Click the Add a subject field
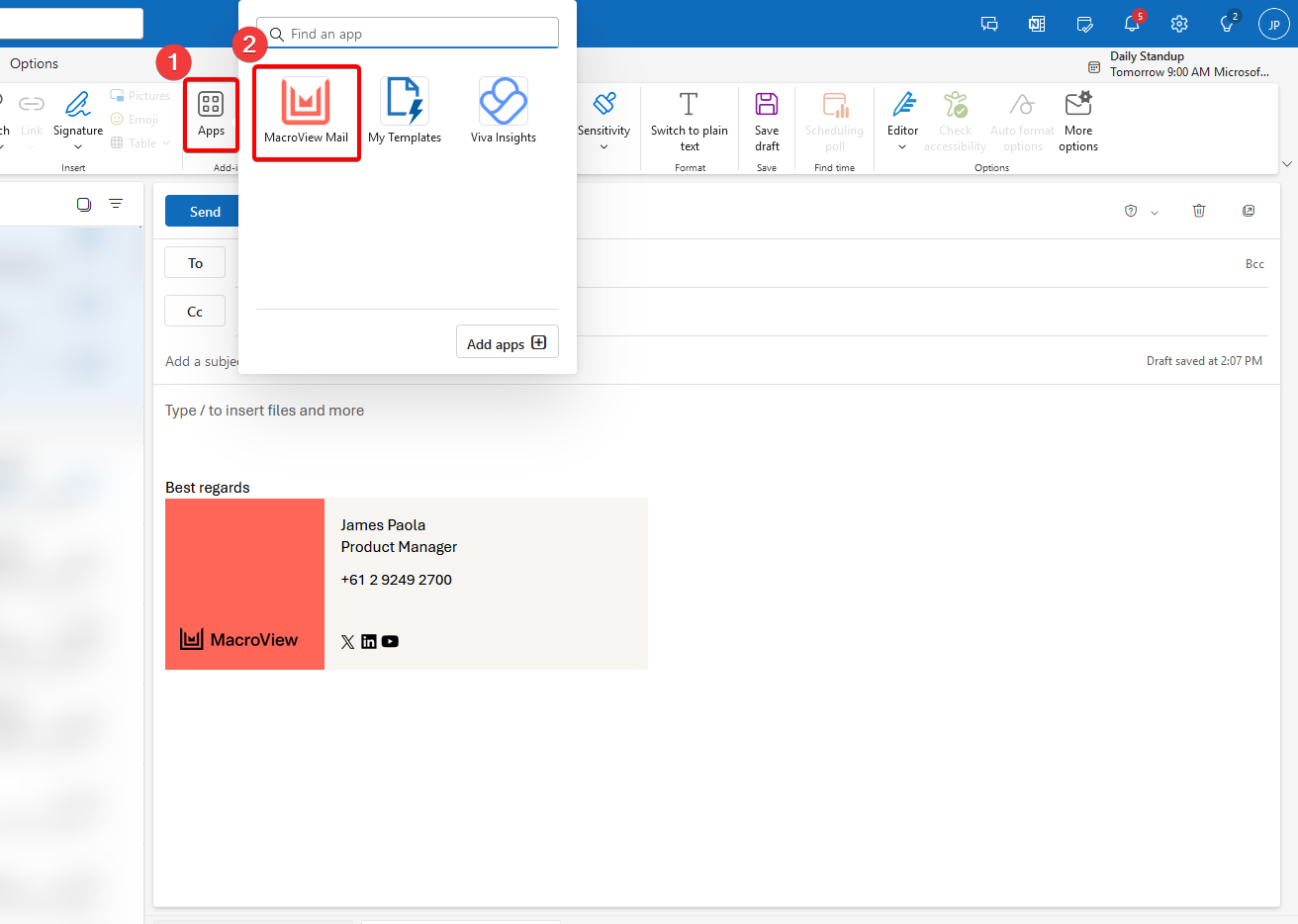Image resolution: width=1298 pixels, height=924 pixels. [203, 361]
